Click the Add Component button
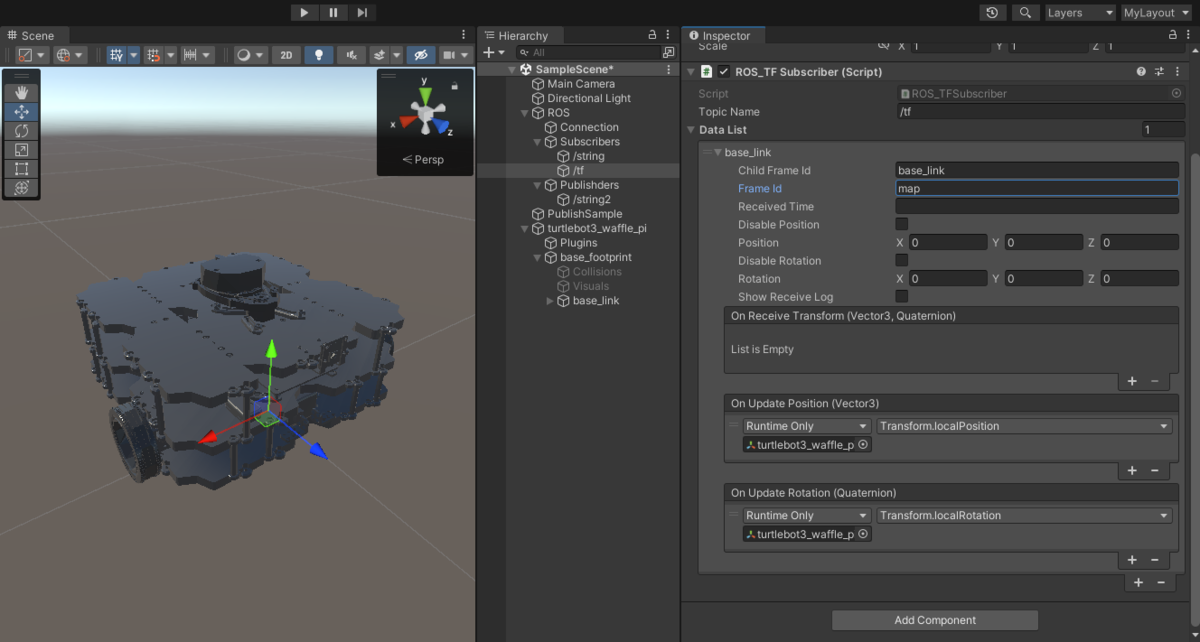This screenshot has height=642, width=1200. pyautogui.click(x=935, y=620)
